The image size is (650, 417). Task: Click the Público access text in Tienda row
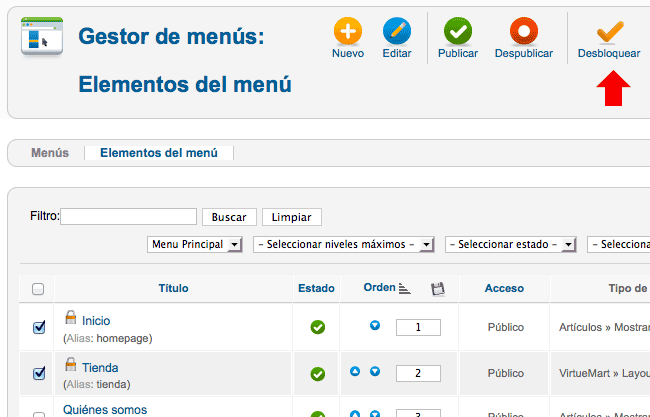506,373
